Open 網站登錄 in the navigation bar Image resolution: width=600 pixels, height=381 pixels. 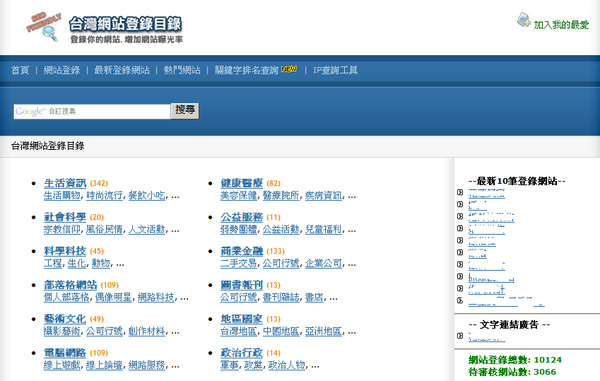point(62,70)
